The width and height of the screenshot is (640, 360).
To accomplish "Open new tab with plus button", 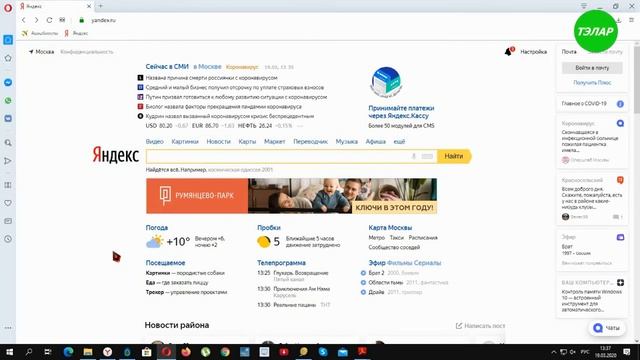I will coord(100,6).
